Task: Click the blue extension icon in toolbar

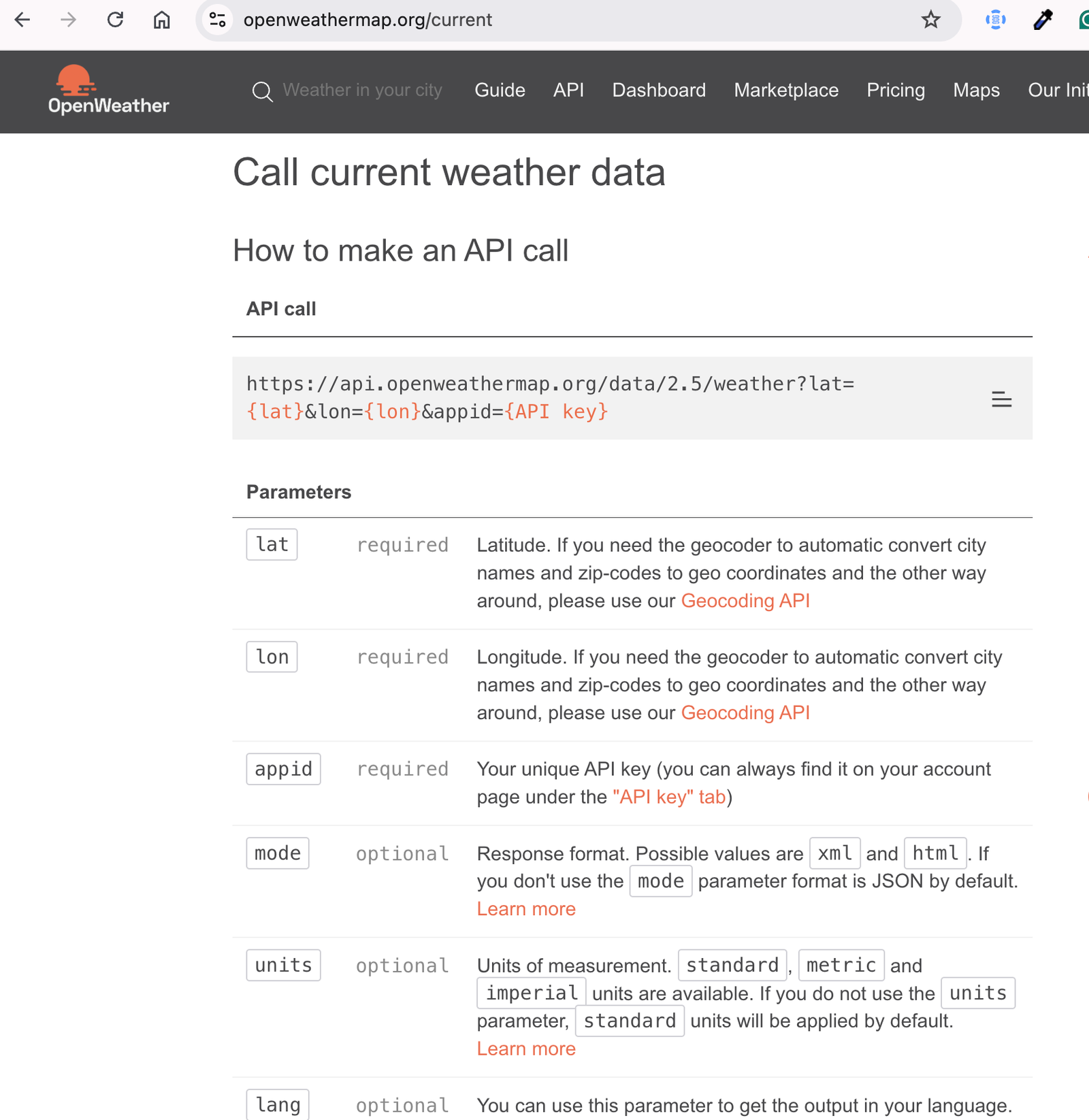Action: coord(996,20)
